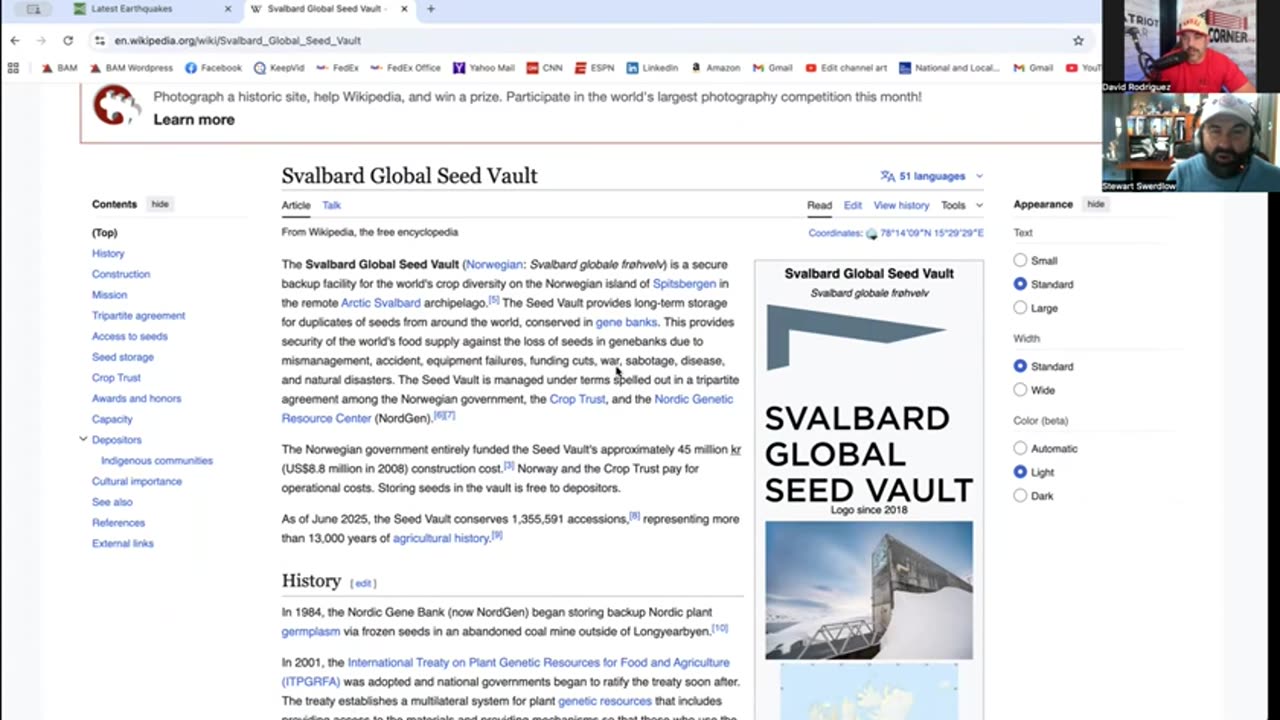The image size is (1280, 720).
Task: Hide the Appearance panel
Action: pyautogui.click(x=1096, y=204)
